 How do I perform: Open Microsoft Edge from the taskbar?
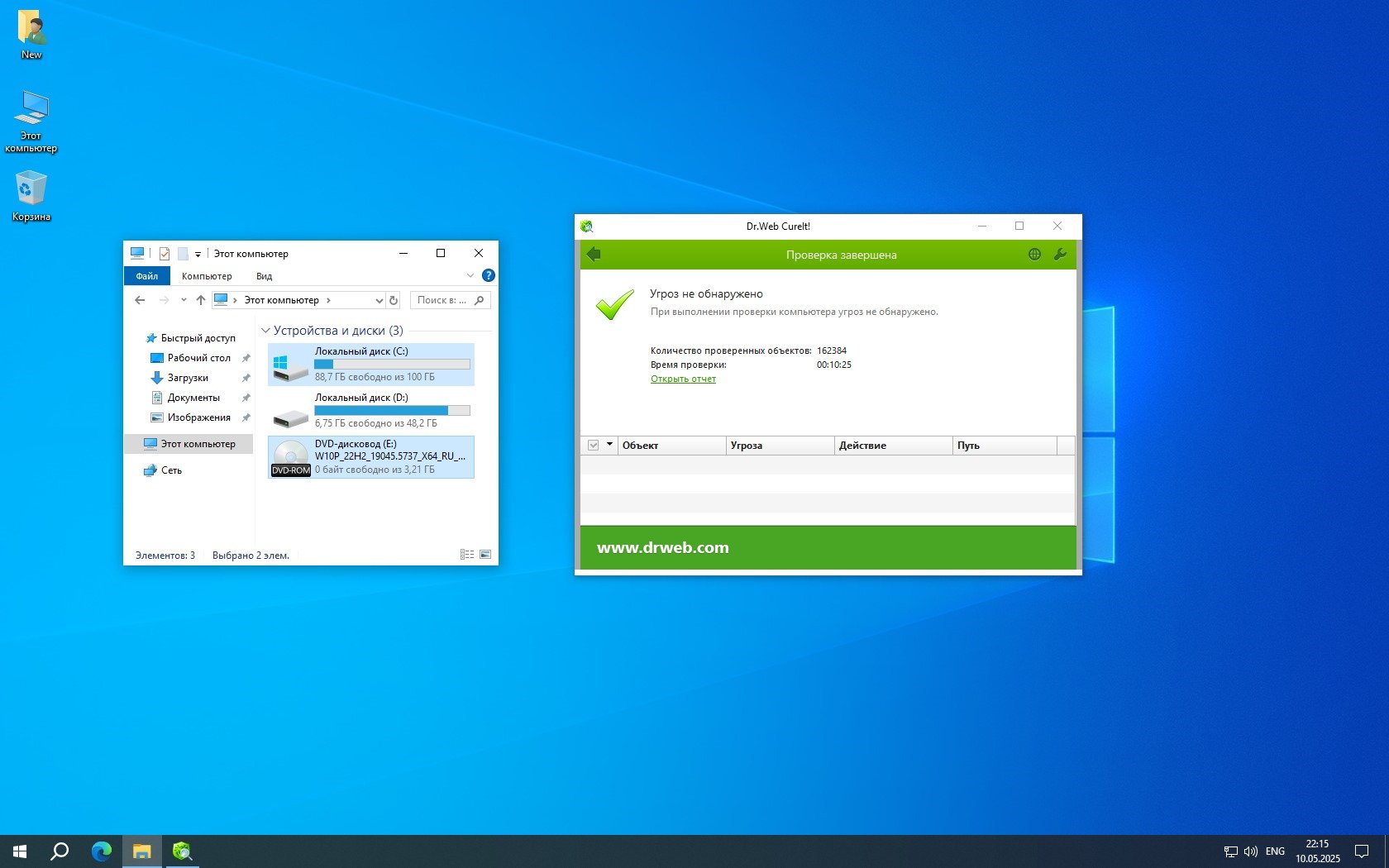tap(101, 851)
